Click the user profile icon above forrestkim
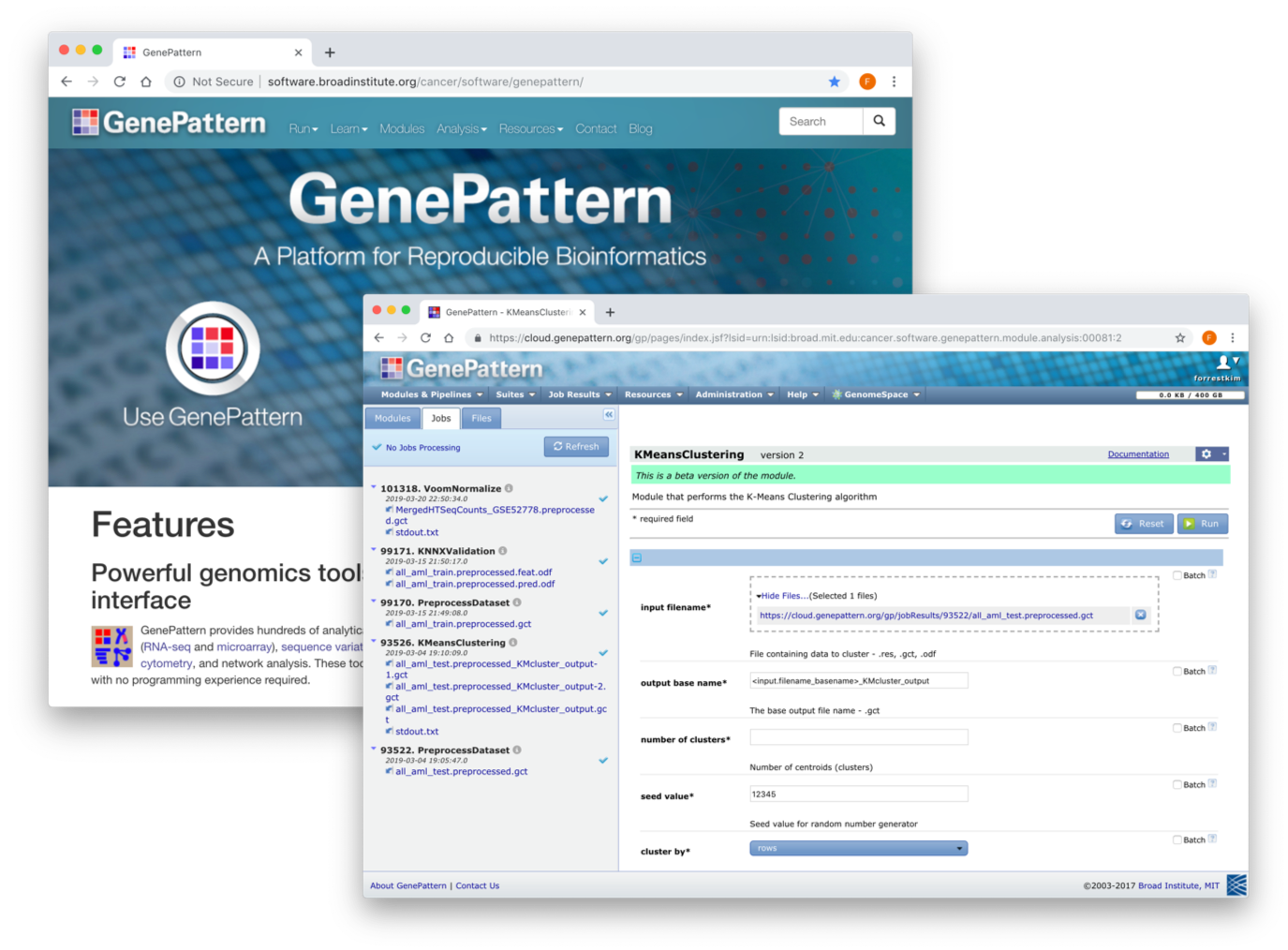 1223,362
